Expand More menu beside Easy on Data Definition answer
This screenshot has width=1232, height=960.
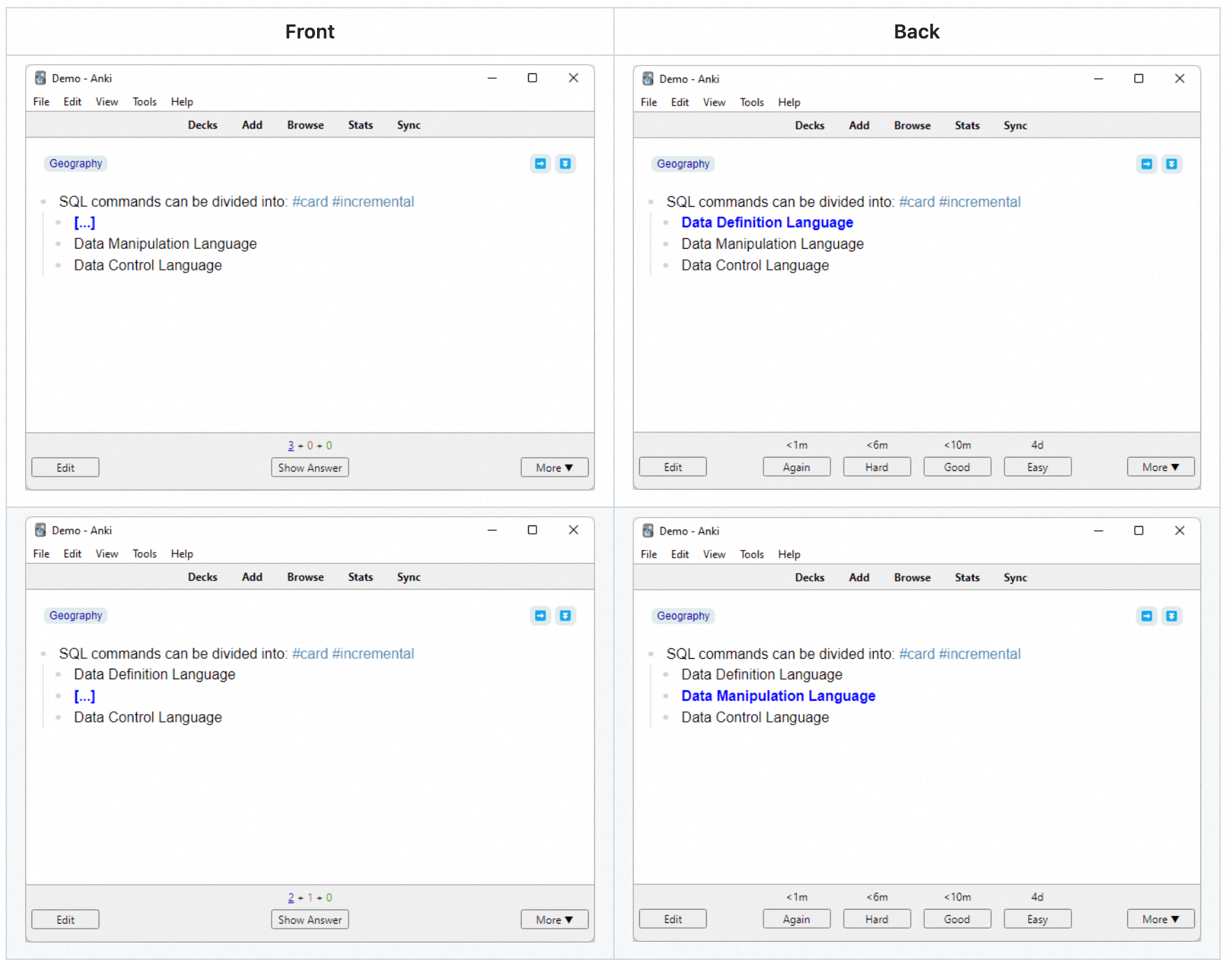1160,467
